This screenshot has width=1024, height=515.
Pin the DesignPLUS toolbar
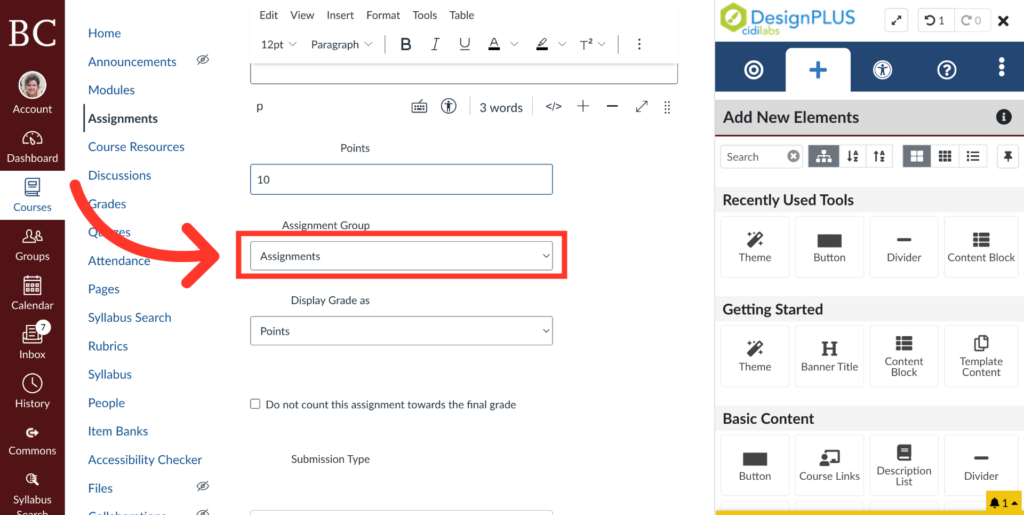(1008, 156)
